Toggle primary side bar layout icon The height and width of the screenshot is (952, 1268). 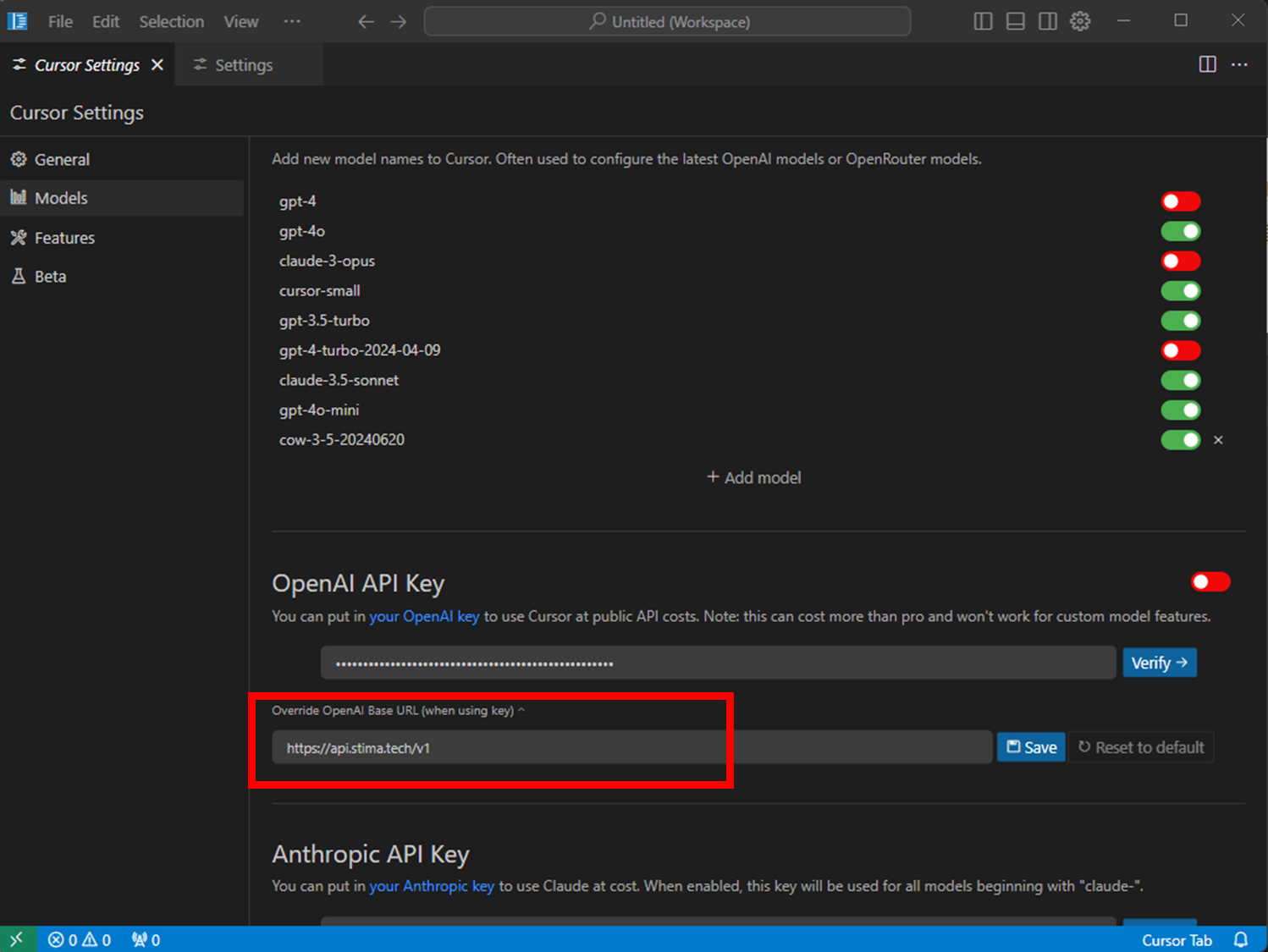(x=983, y=21)
